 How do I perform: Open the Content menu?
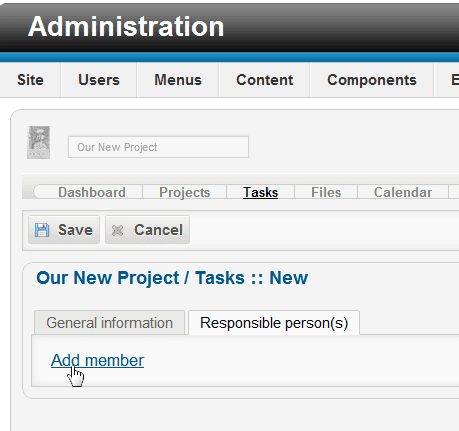[265, 80]
